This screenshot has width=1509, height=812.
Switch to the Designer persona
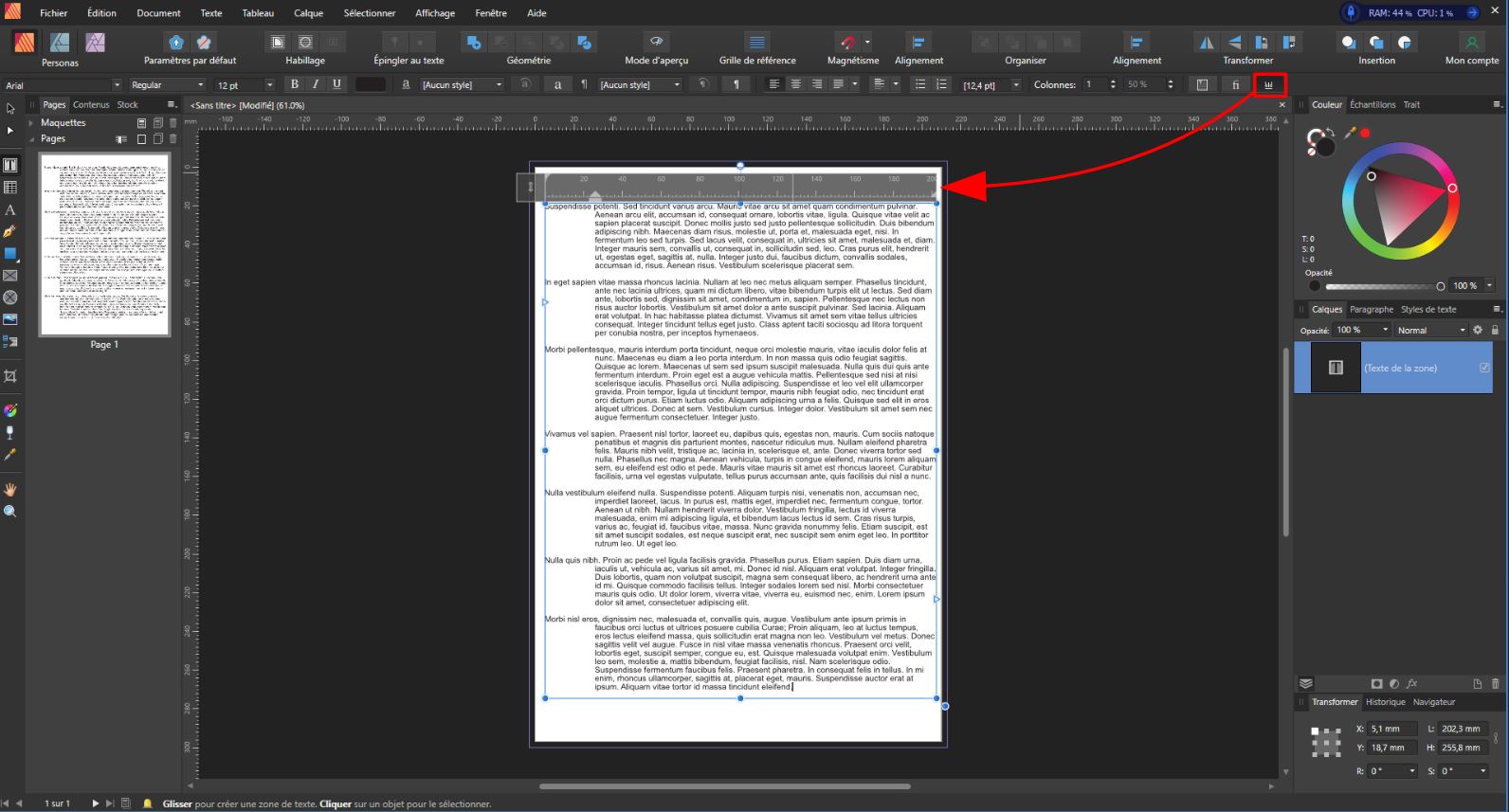click(60, 43)
